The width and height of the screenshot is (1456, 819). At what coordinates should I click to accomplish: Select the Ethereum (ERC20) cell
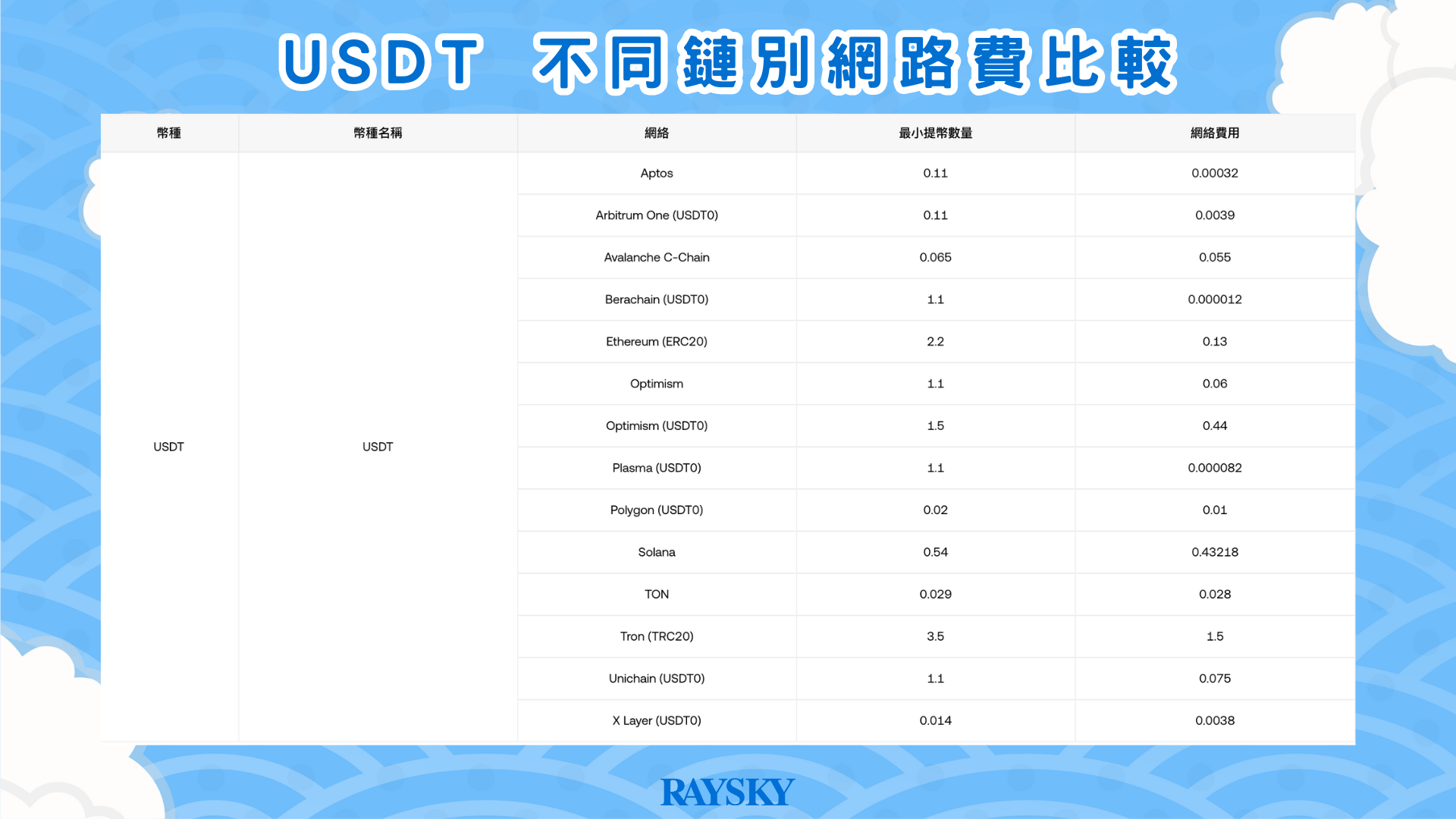point(657,341)
